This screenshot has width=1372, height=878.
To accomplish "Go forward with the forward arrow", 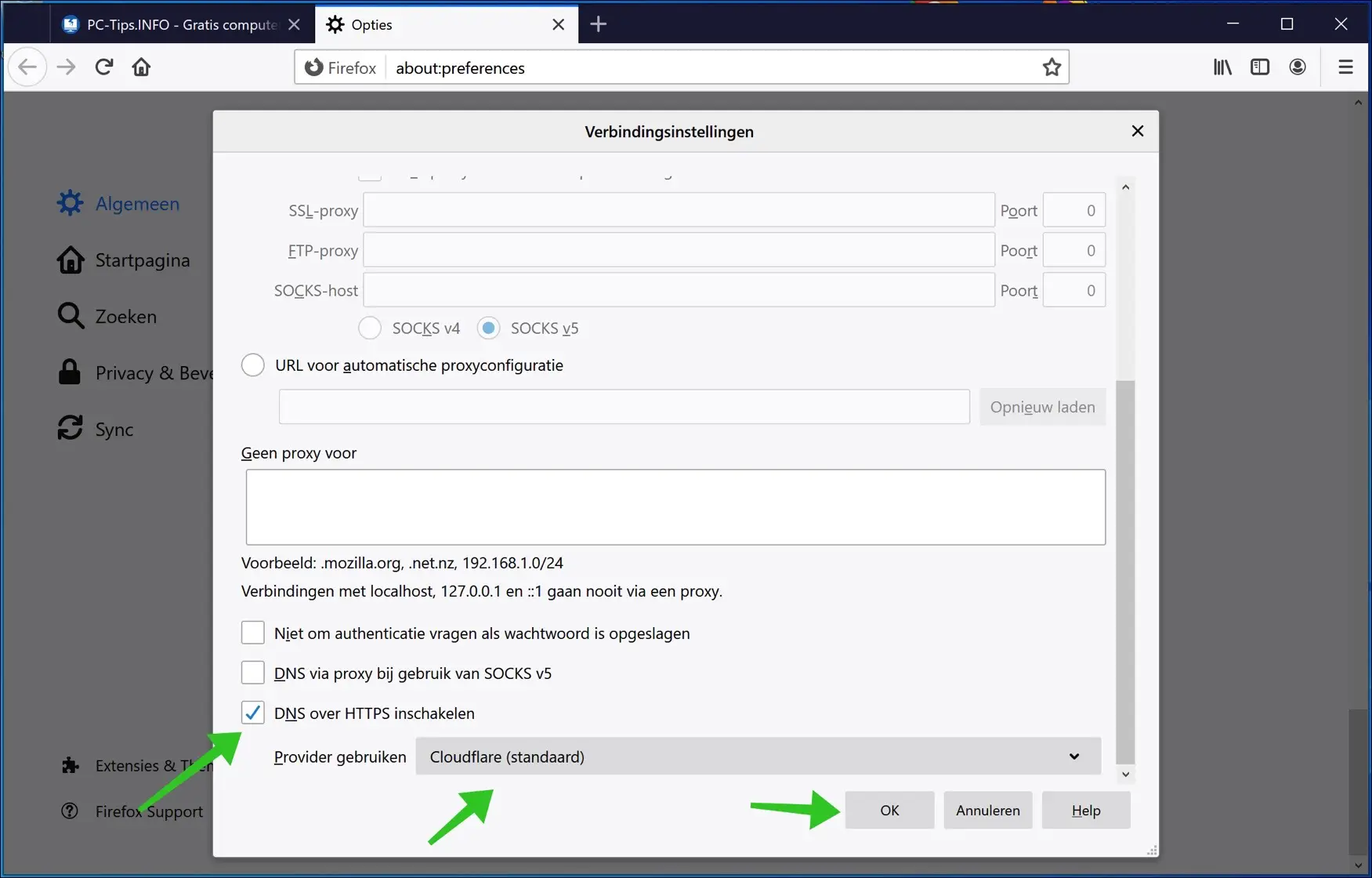I will [x=67, y=67].
